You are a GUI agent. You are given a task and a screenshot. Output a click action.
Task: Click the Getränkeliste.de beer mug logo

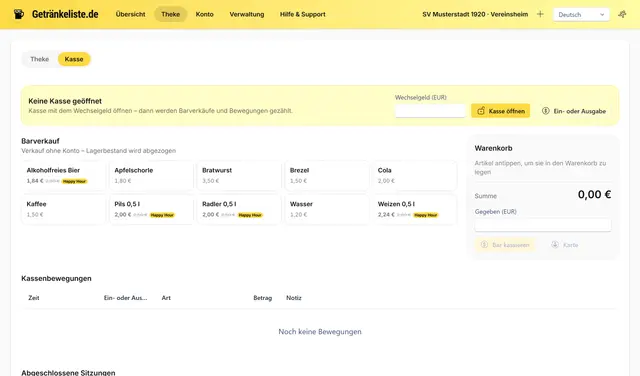[18, 14]
